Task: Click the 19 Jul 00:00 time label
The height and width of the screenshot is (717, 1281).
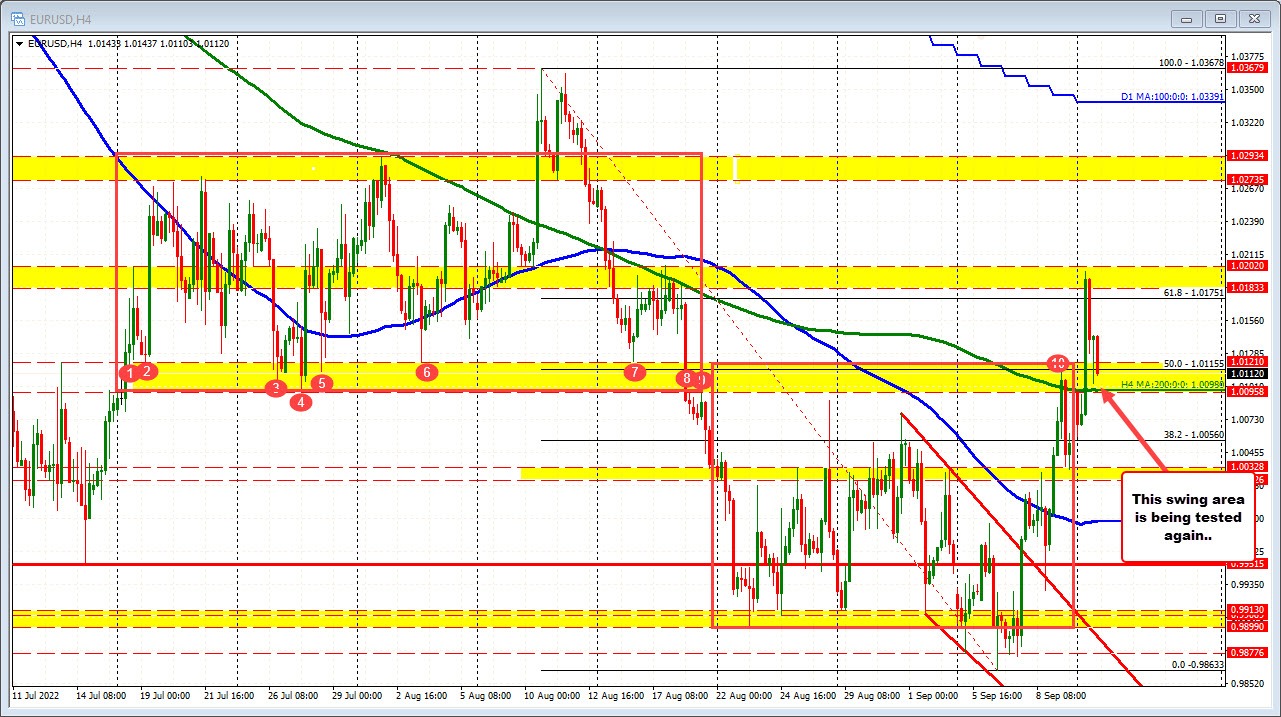Action: (166, 694)
